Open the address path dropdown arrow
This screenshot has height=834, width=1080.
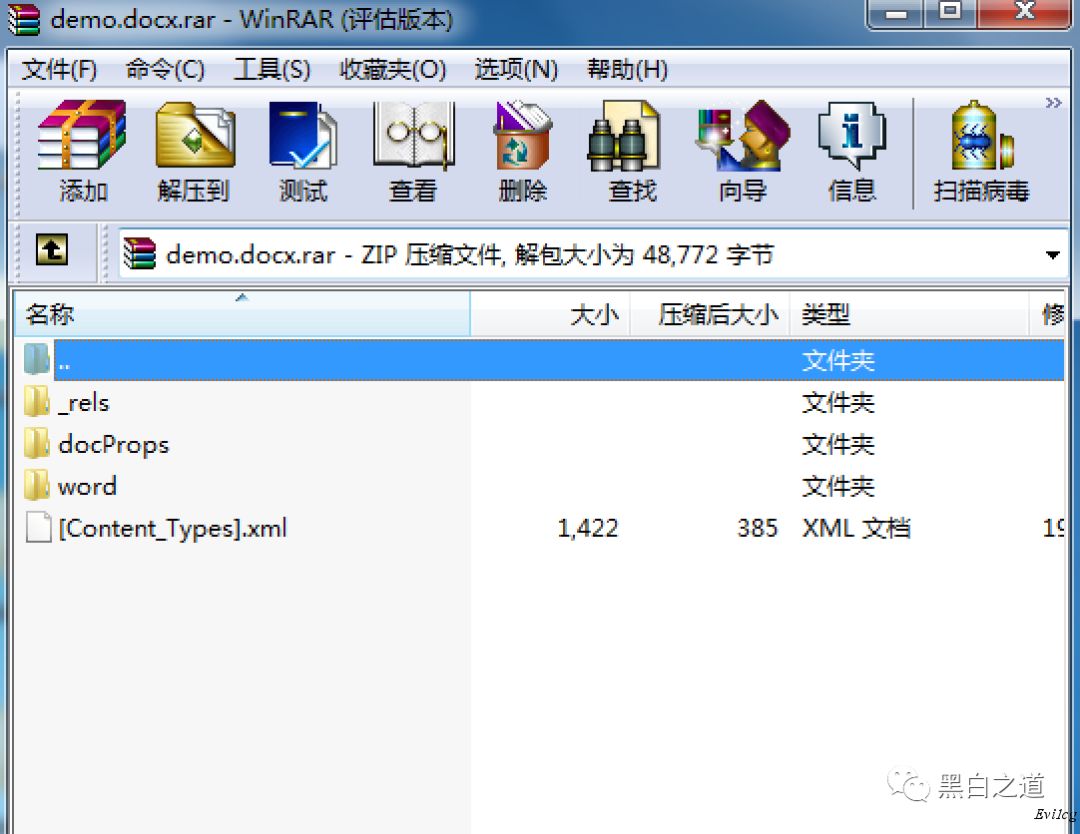(x=1052, y=255)
